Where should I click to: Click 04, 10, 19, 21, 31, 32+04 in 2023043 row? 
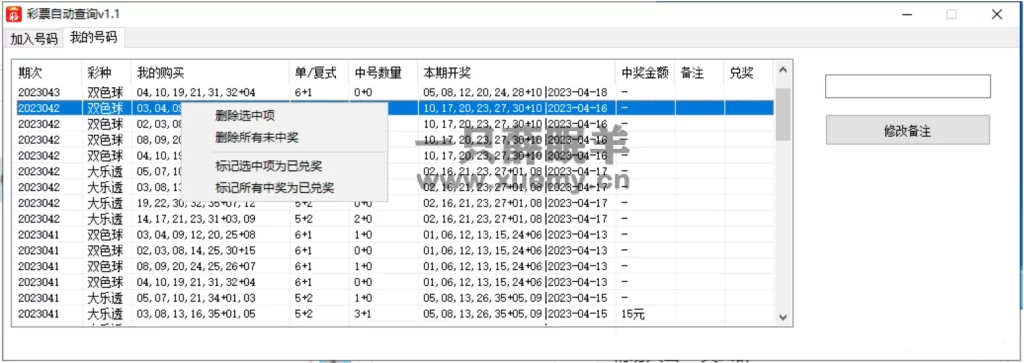[x=196, y=93]
